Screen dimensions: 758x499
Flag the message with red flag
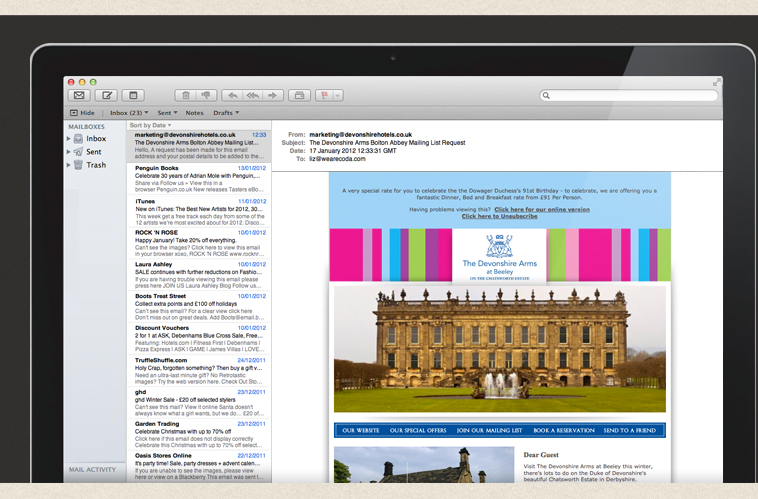pyautogui.click(x=324, y=95)
